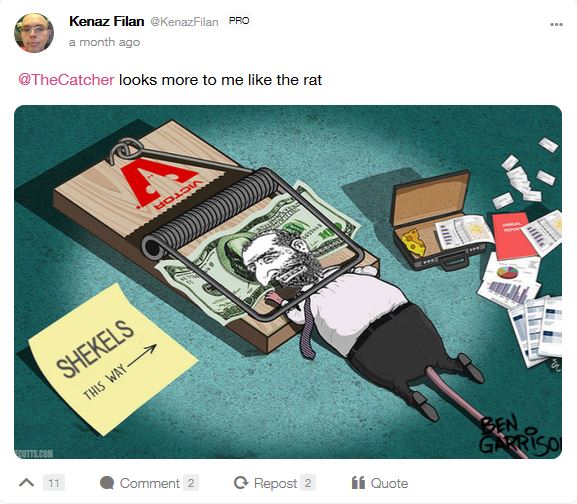Click the quotation marks Quote icon
Viewport: 577px width, 504px height.
click(358, 482)
